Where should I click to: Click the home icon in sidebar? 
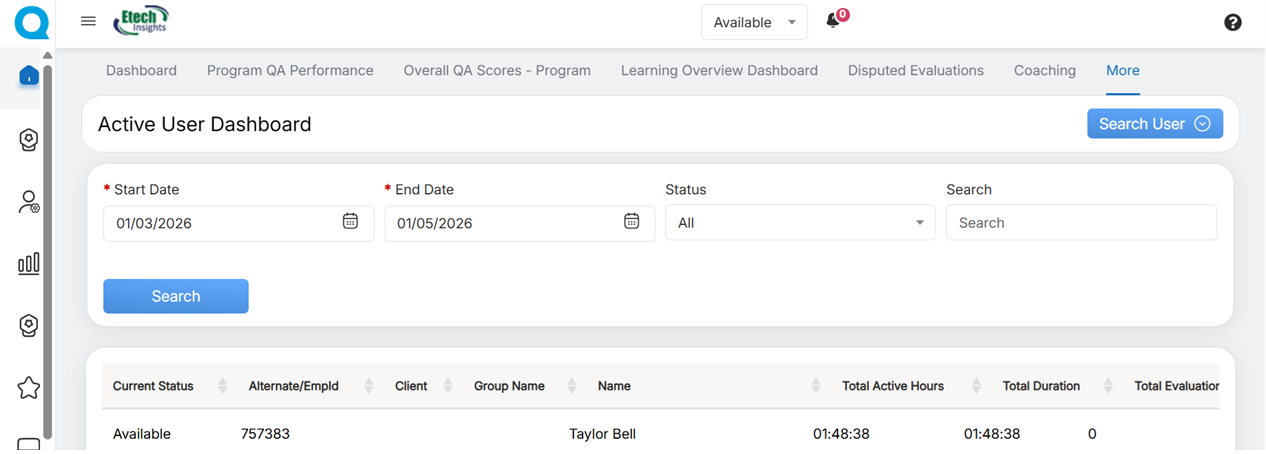pos(29,76)
